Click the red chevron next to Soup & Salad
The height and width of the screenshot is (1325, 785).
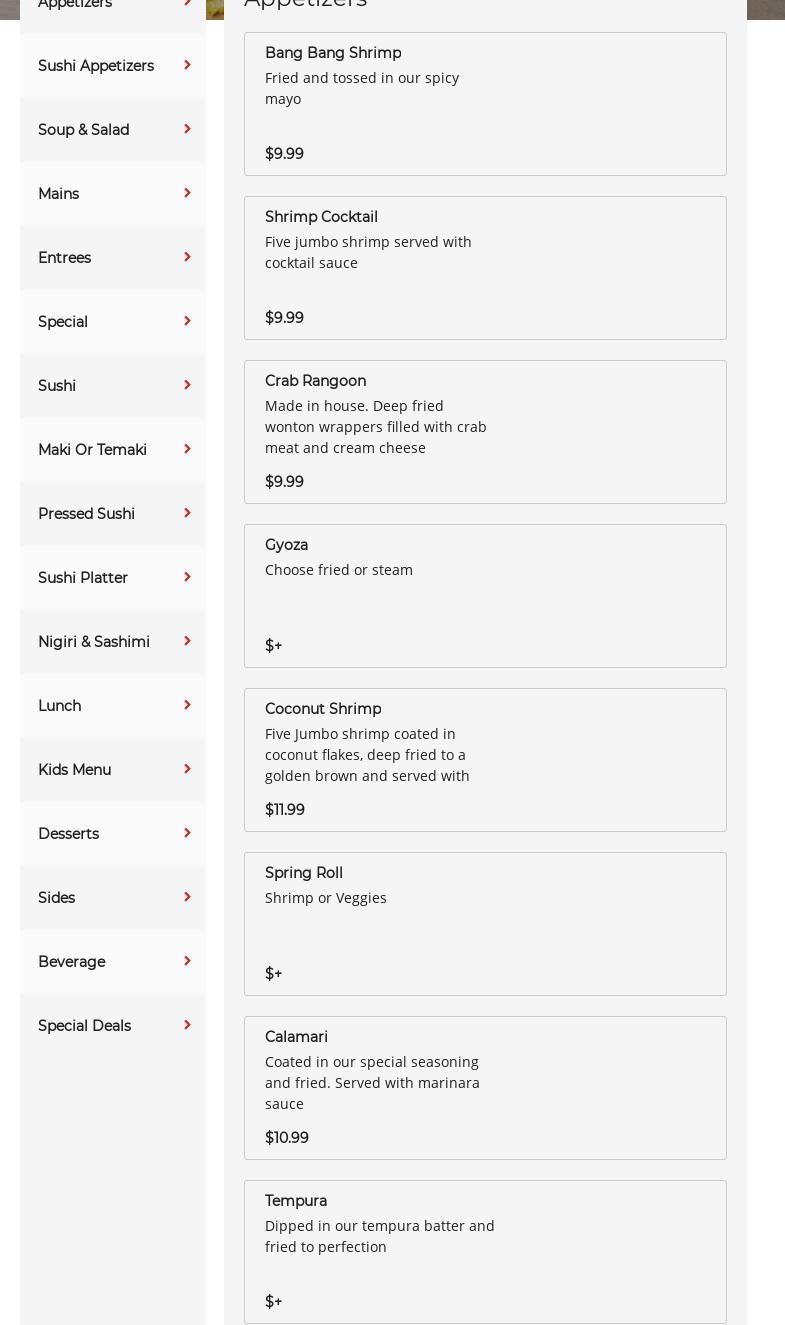tap(187, 129)
